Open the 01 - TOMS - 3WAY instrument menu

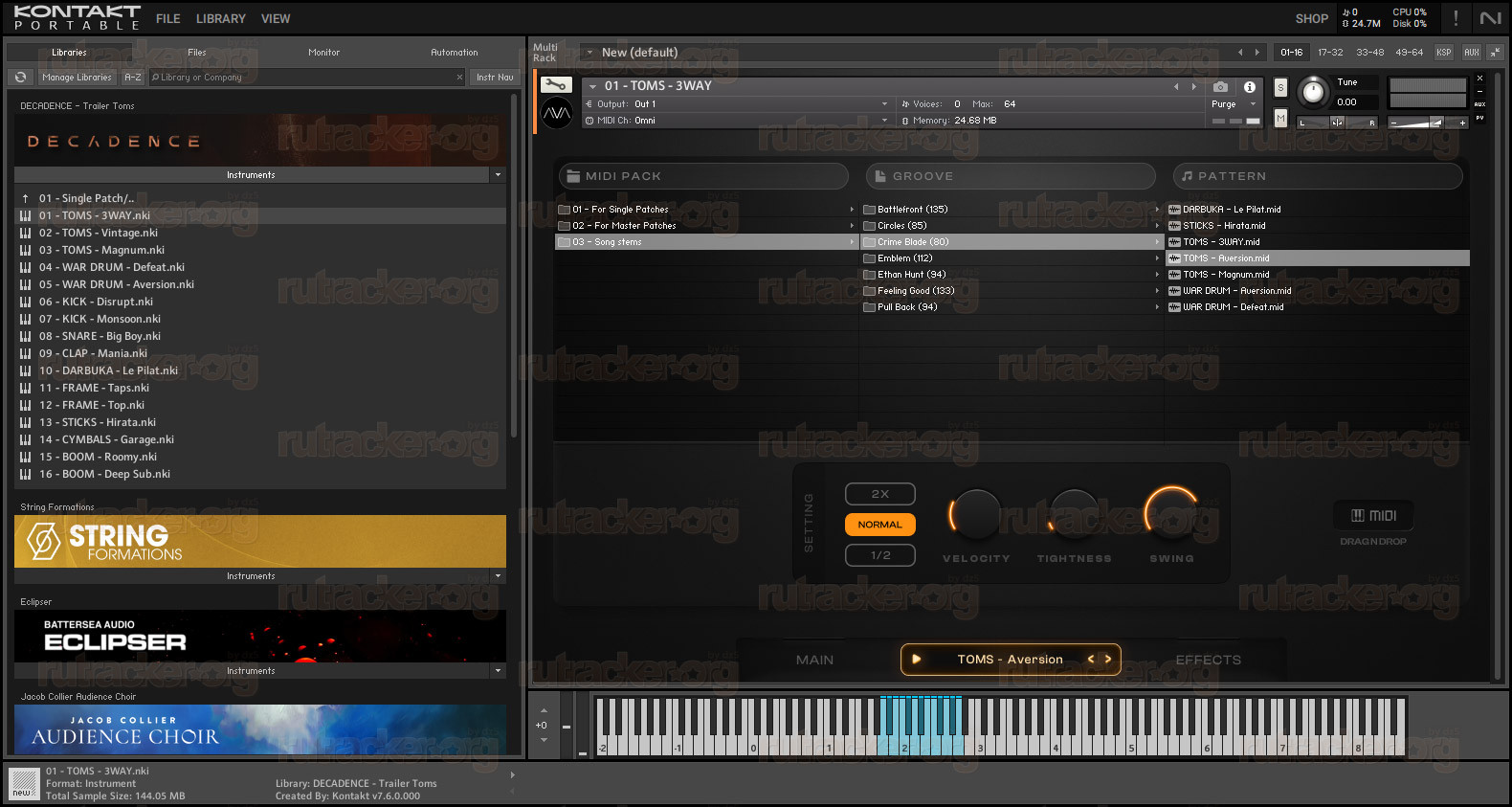tap(593, 86)
